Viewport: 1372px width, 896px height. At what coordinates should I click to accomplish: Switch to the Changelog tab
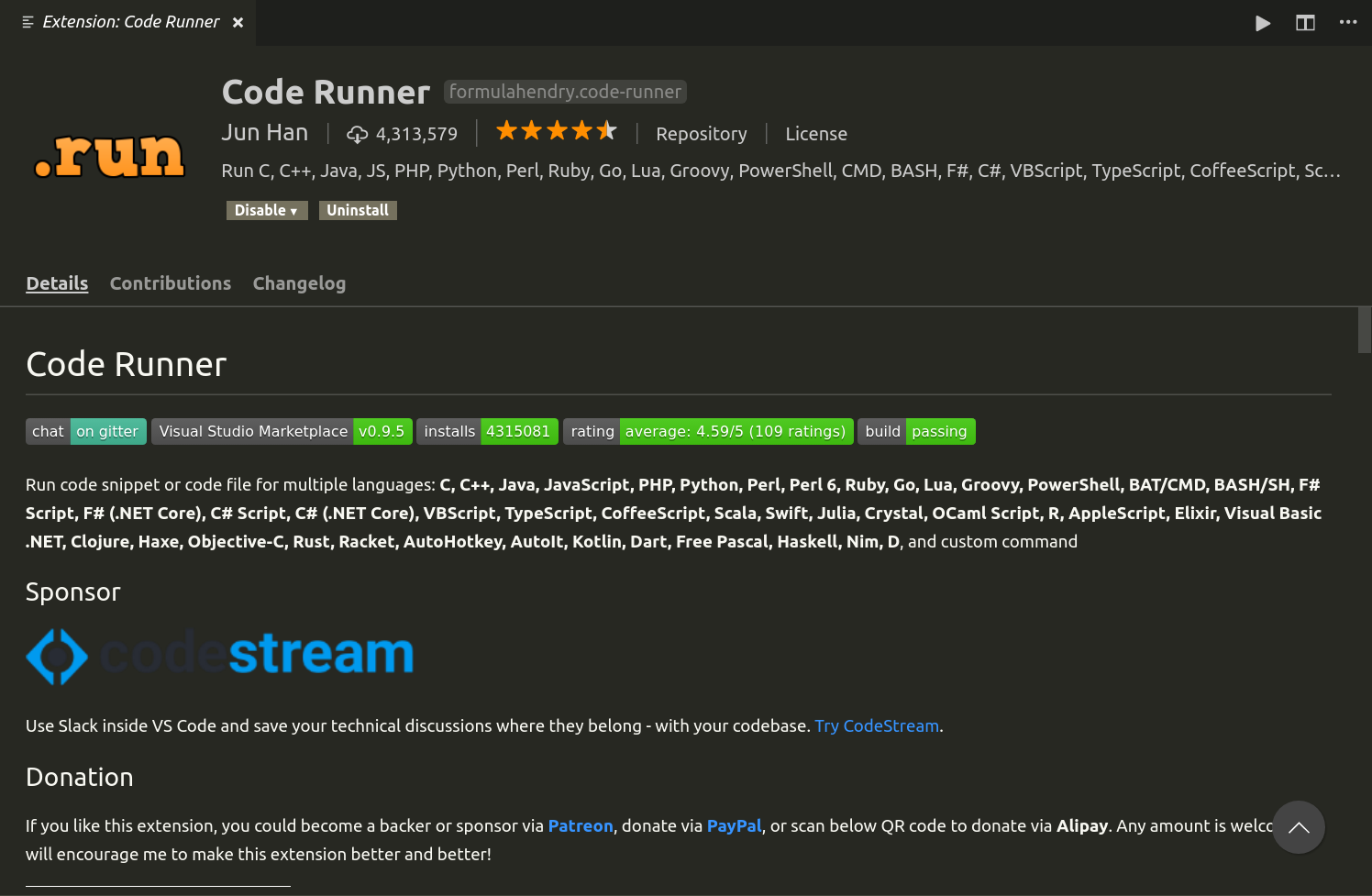[x=299, y=283]
